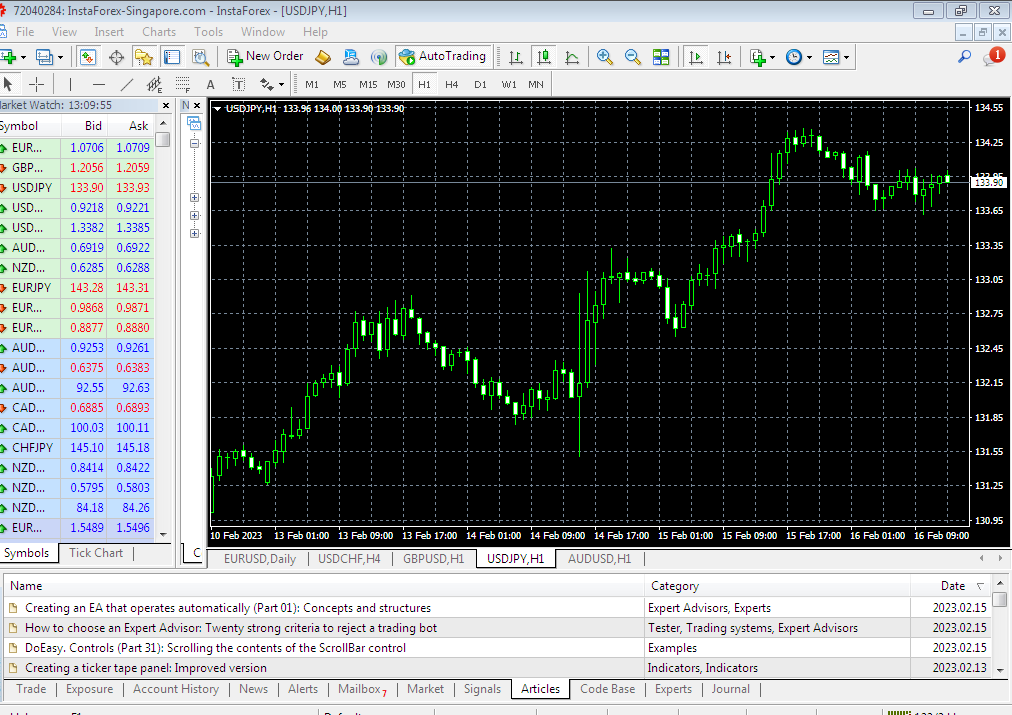Toggle the Terminal panel button
The height and width of the screenshot is (715, 1012).
pyautogui.click(x=172, y=57)
